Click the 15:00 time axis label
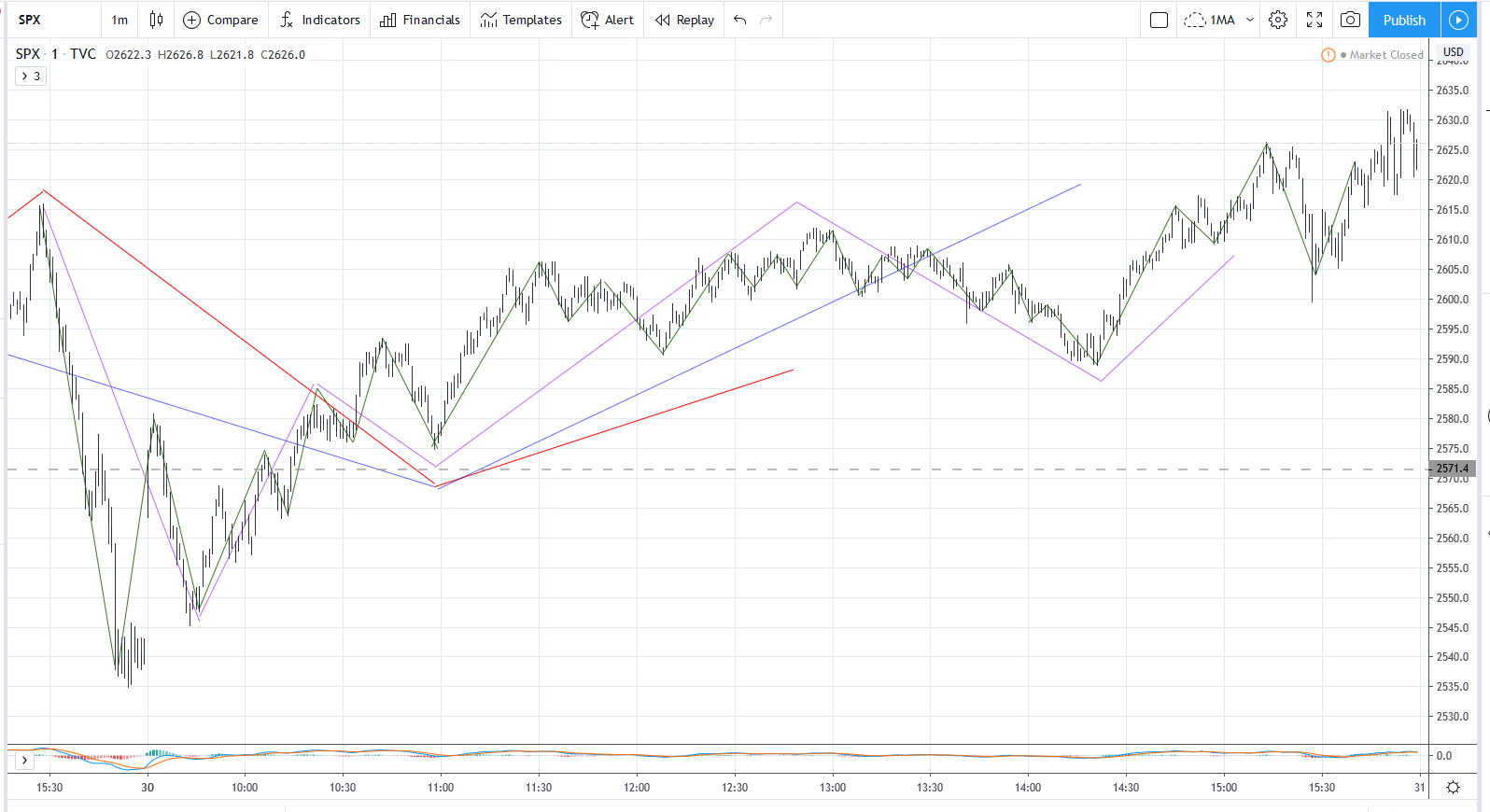Screen dimensions: 1490x812 tap(1224, 788)
